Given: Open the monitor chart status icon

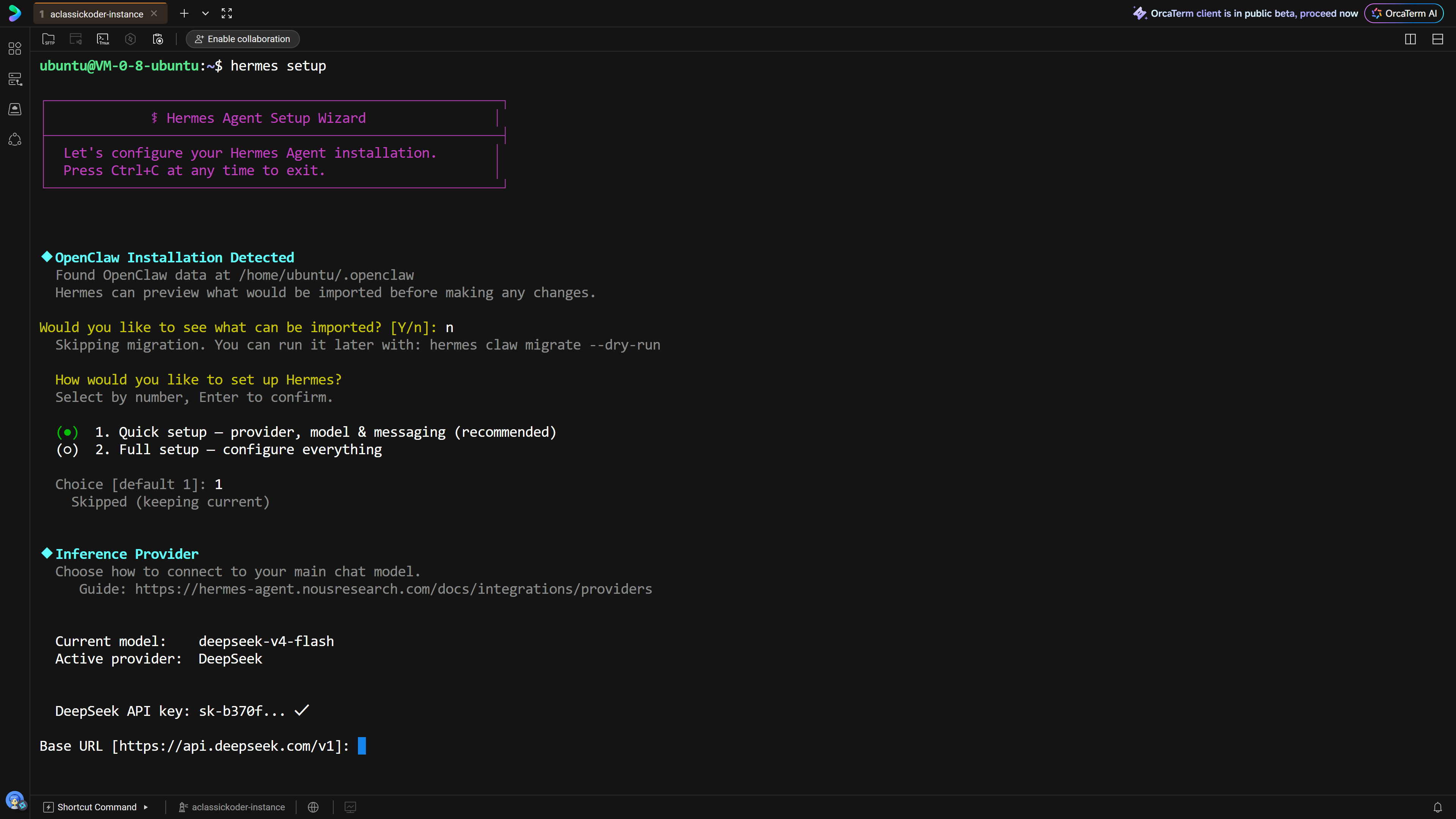Looking at the screenshot, I should point(350,807).
